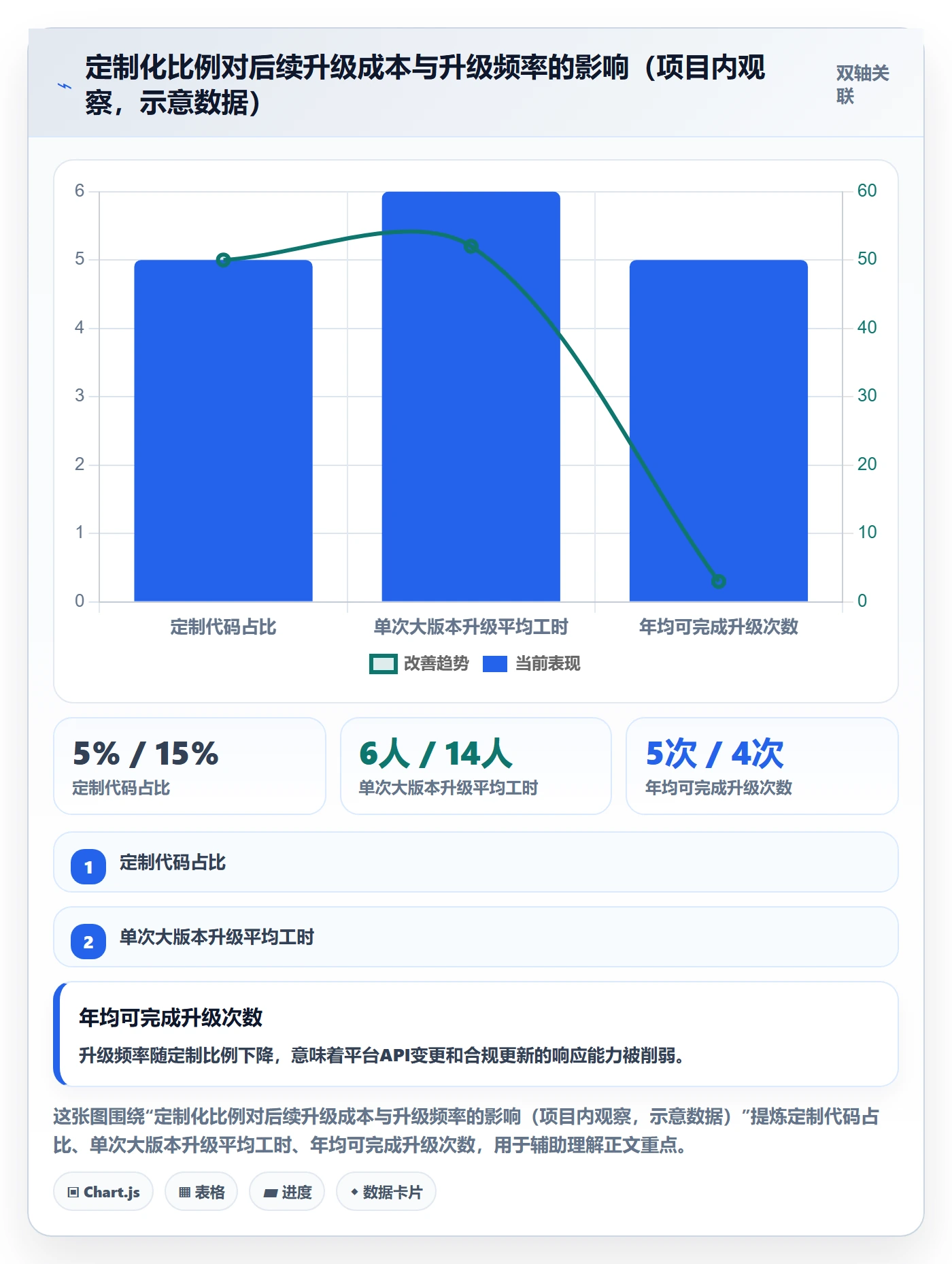Click the 5次 / 4次 stat value
The image size is (952, 1264).
tap(715, 754)
